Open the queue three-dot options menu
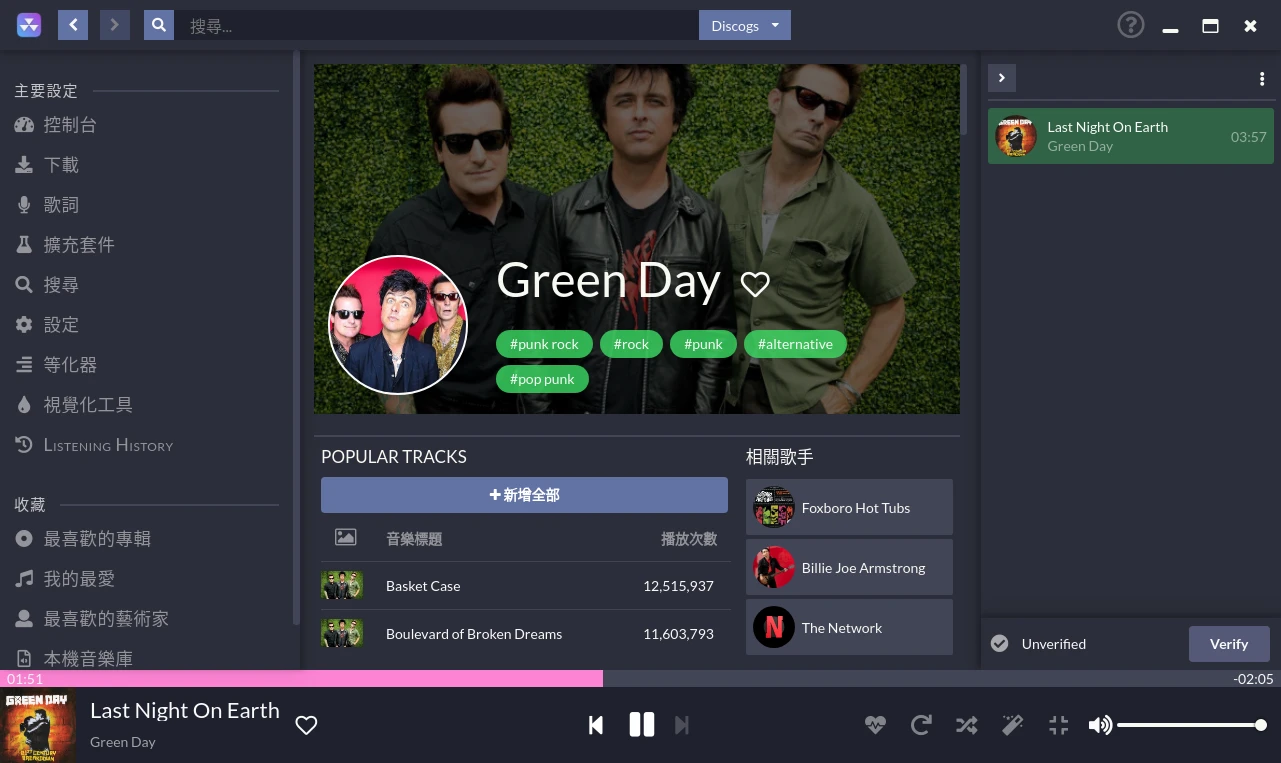1281x763 pixels. (1261, 79)
